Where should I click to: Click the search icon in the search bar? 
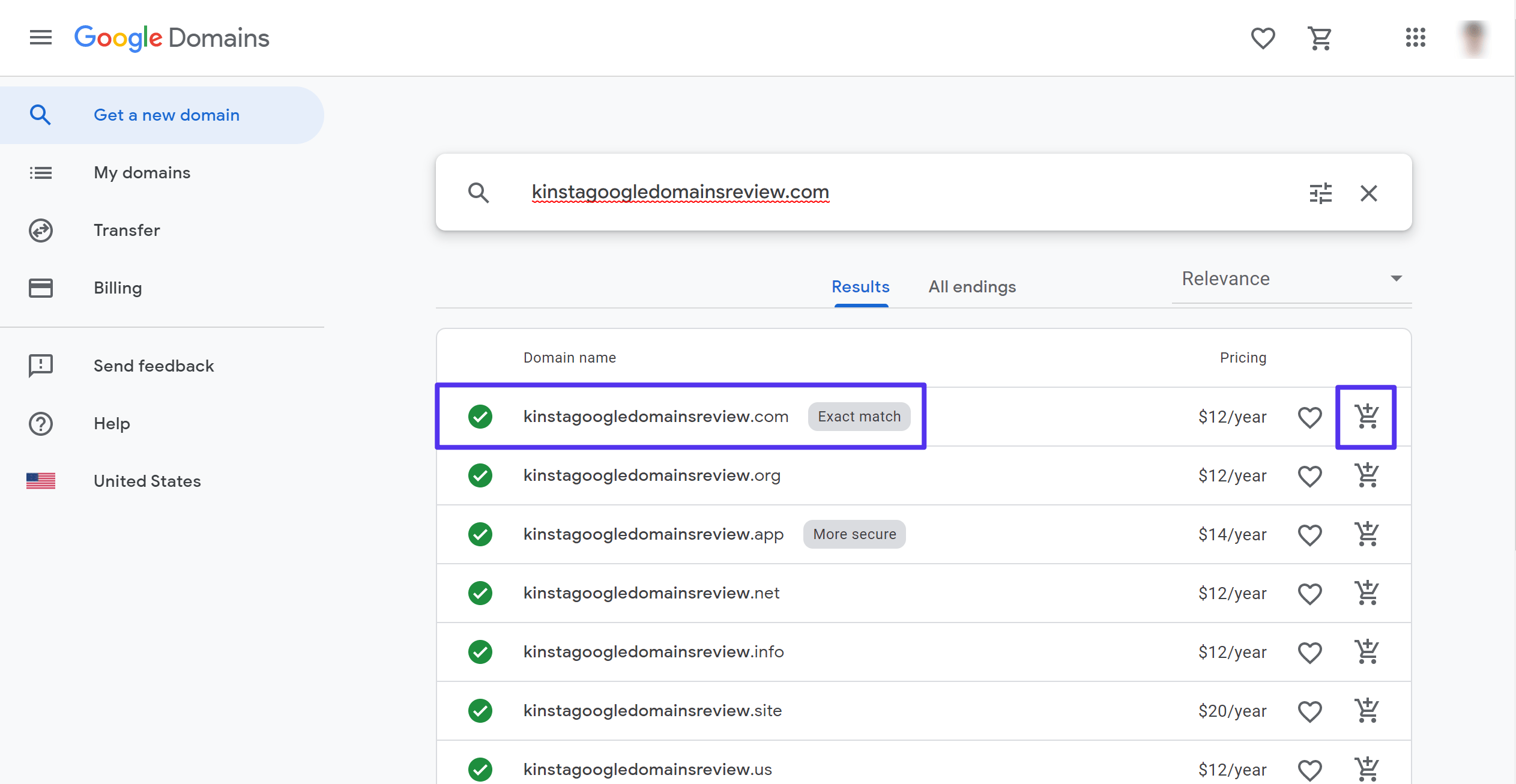coord(477,192)
